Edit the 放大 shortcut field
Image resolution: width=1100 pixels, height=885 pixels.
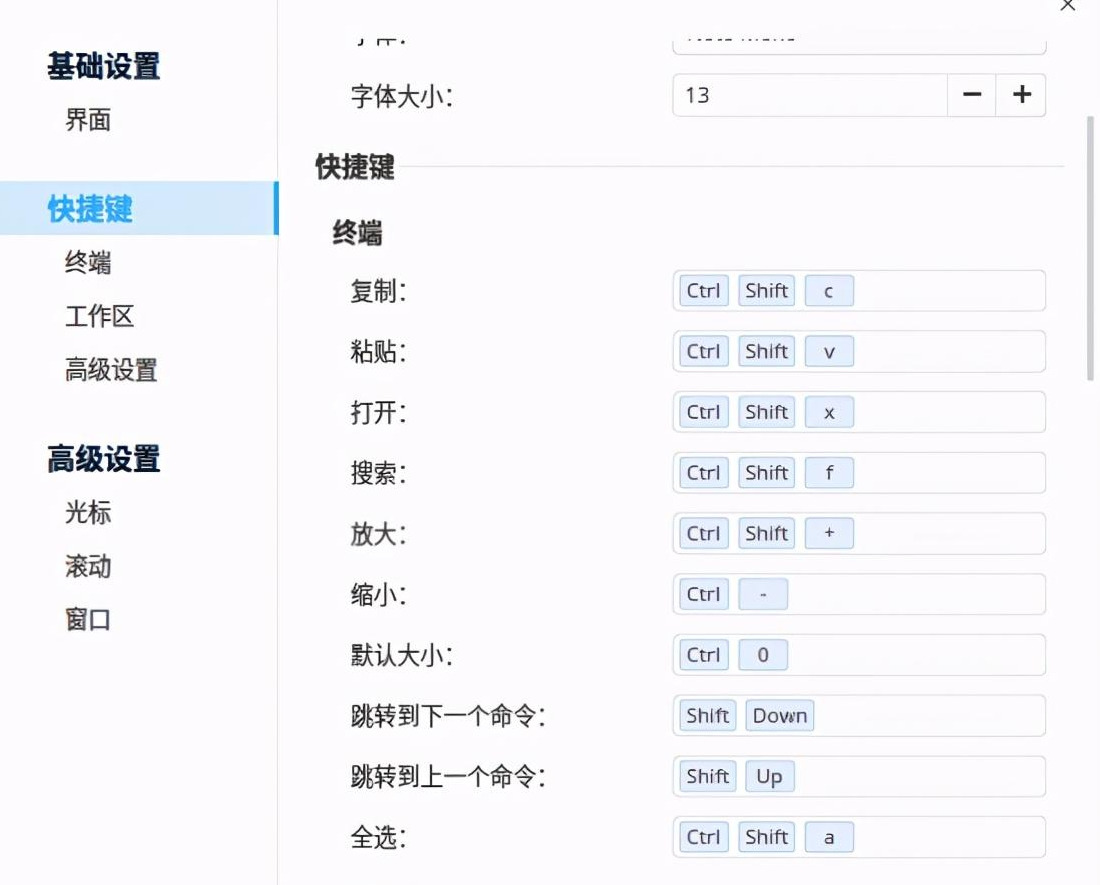tap(859, 534)
